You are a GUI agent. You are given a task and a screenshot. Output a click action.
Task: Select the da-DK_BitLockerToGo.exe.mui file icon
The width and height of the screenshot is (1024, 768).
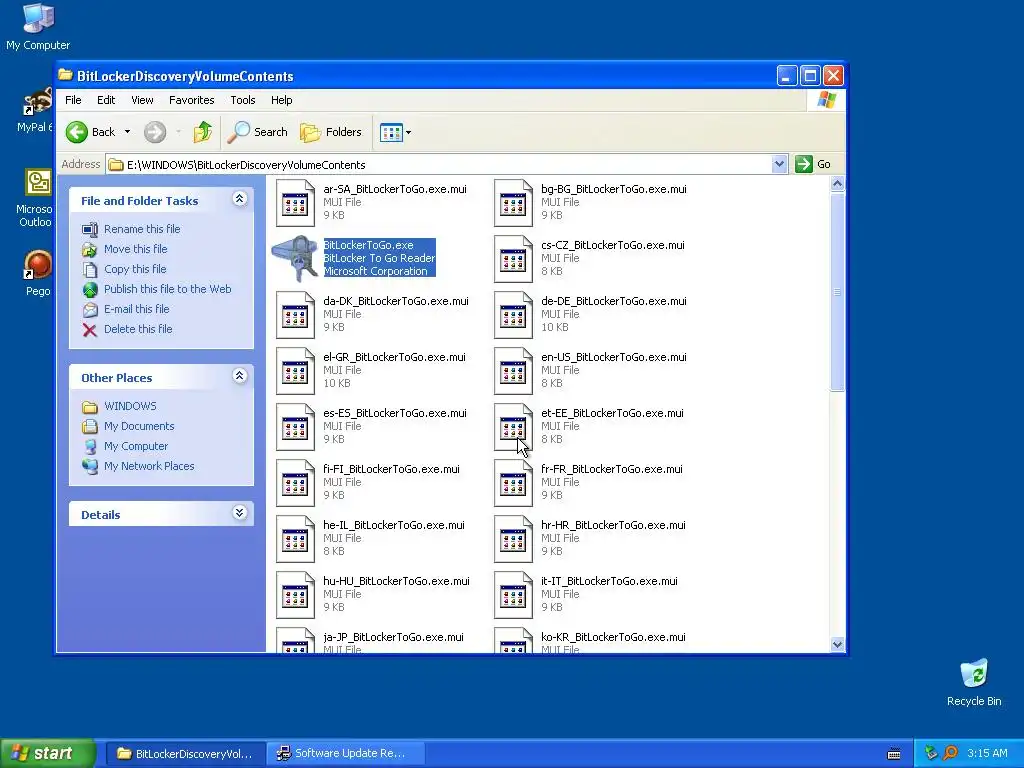coord(295,315)
